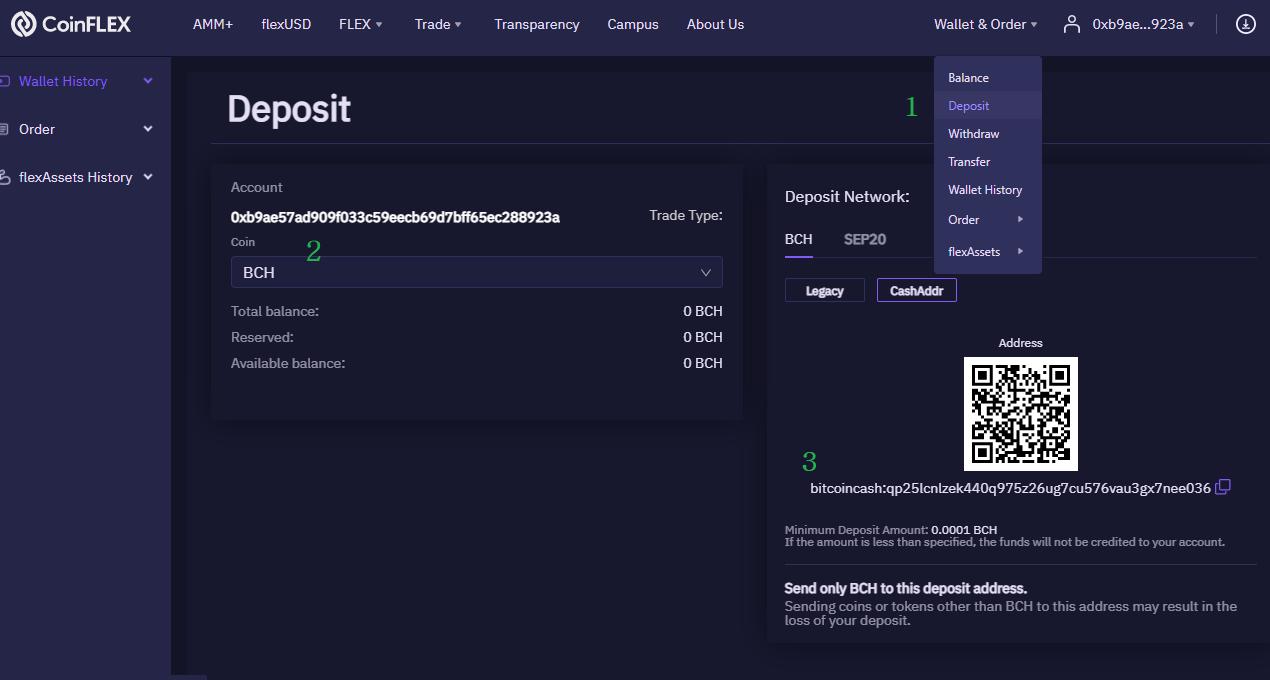Open the Campus page
Viewport: 1270px width, 680px height.
(x=633, y=24)
